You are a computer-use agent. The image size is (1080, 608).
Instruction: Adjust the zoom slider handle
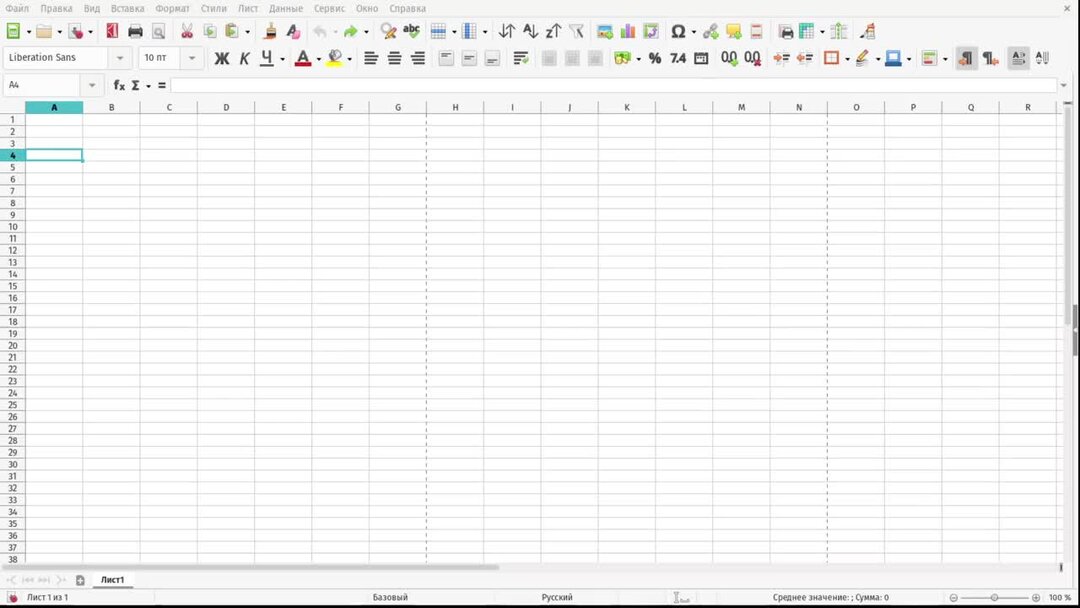coord(994,598)
